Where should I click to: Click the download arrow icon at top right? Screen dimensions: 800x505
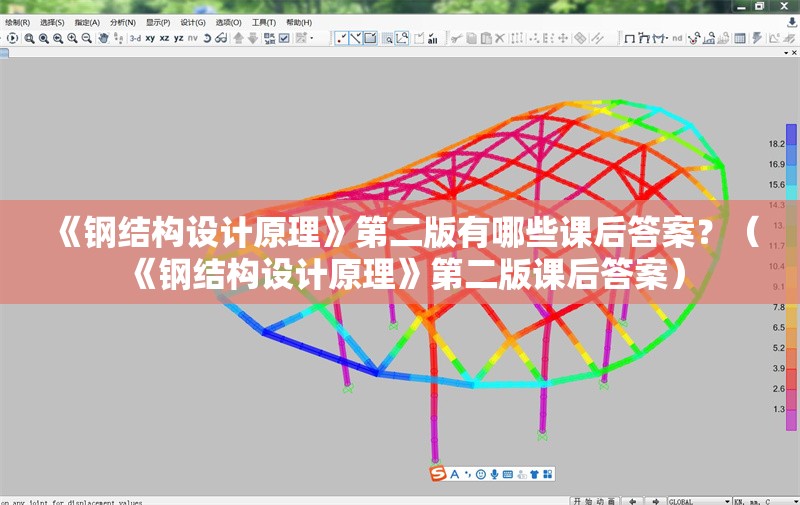click(791, 22)
